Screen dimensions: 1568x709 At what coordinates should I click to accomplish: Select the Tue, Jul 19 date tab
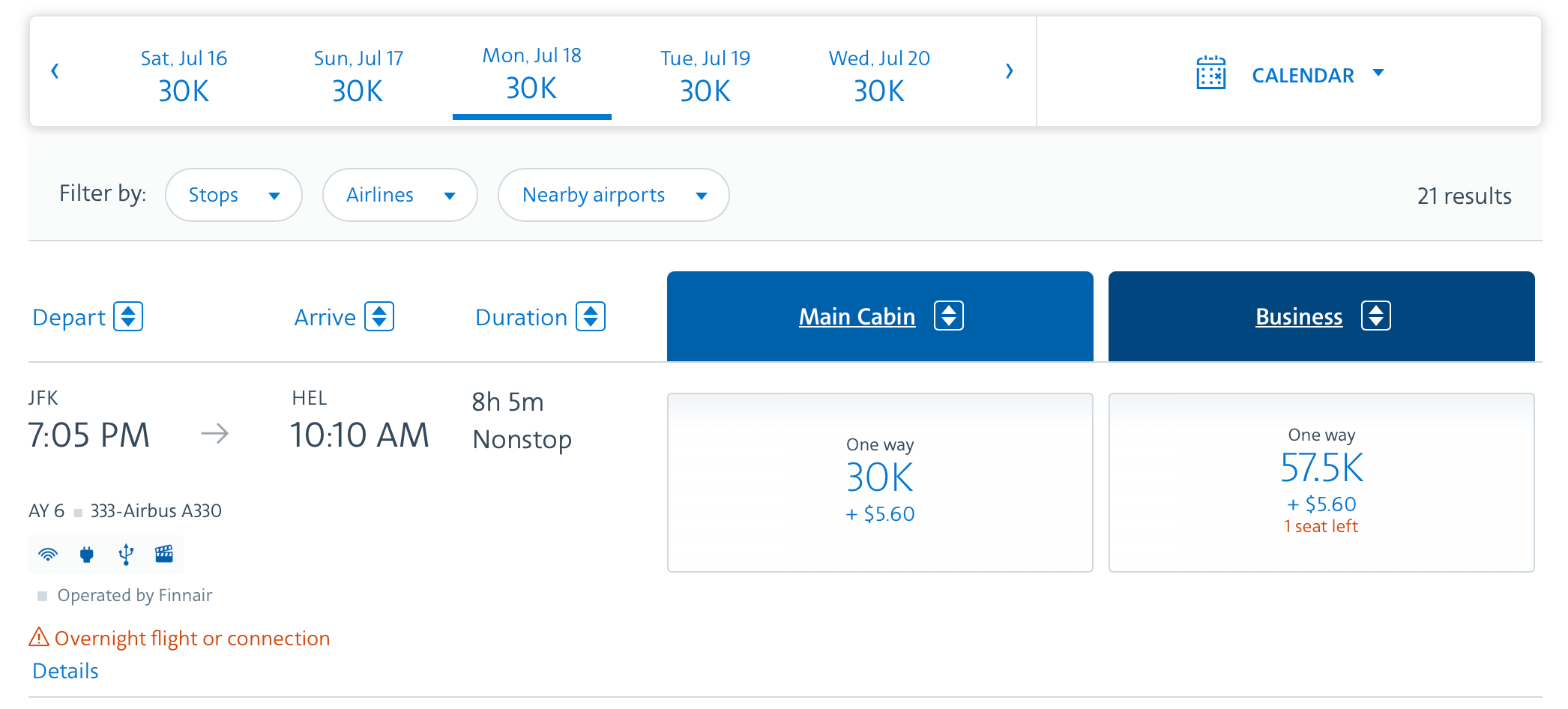705,75
